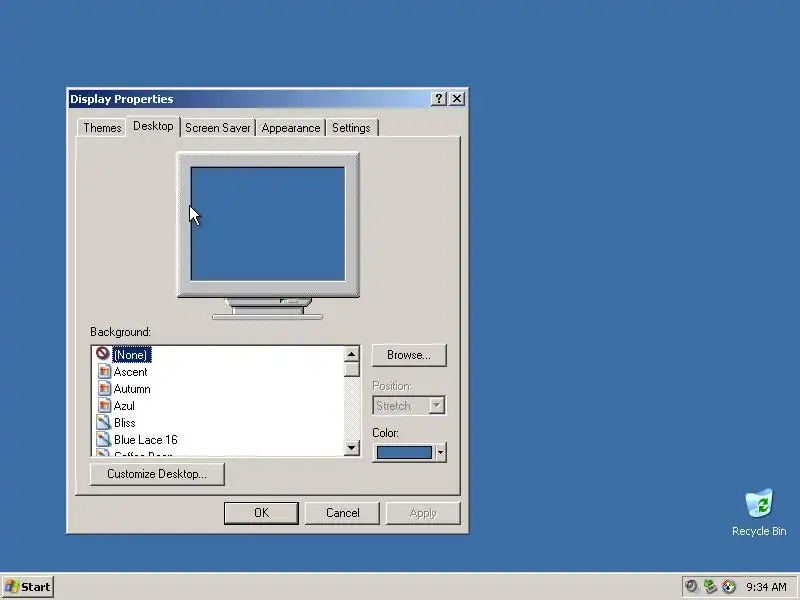
Task: Open Customize Desktop... dialog
Action: tap(157, 474)
